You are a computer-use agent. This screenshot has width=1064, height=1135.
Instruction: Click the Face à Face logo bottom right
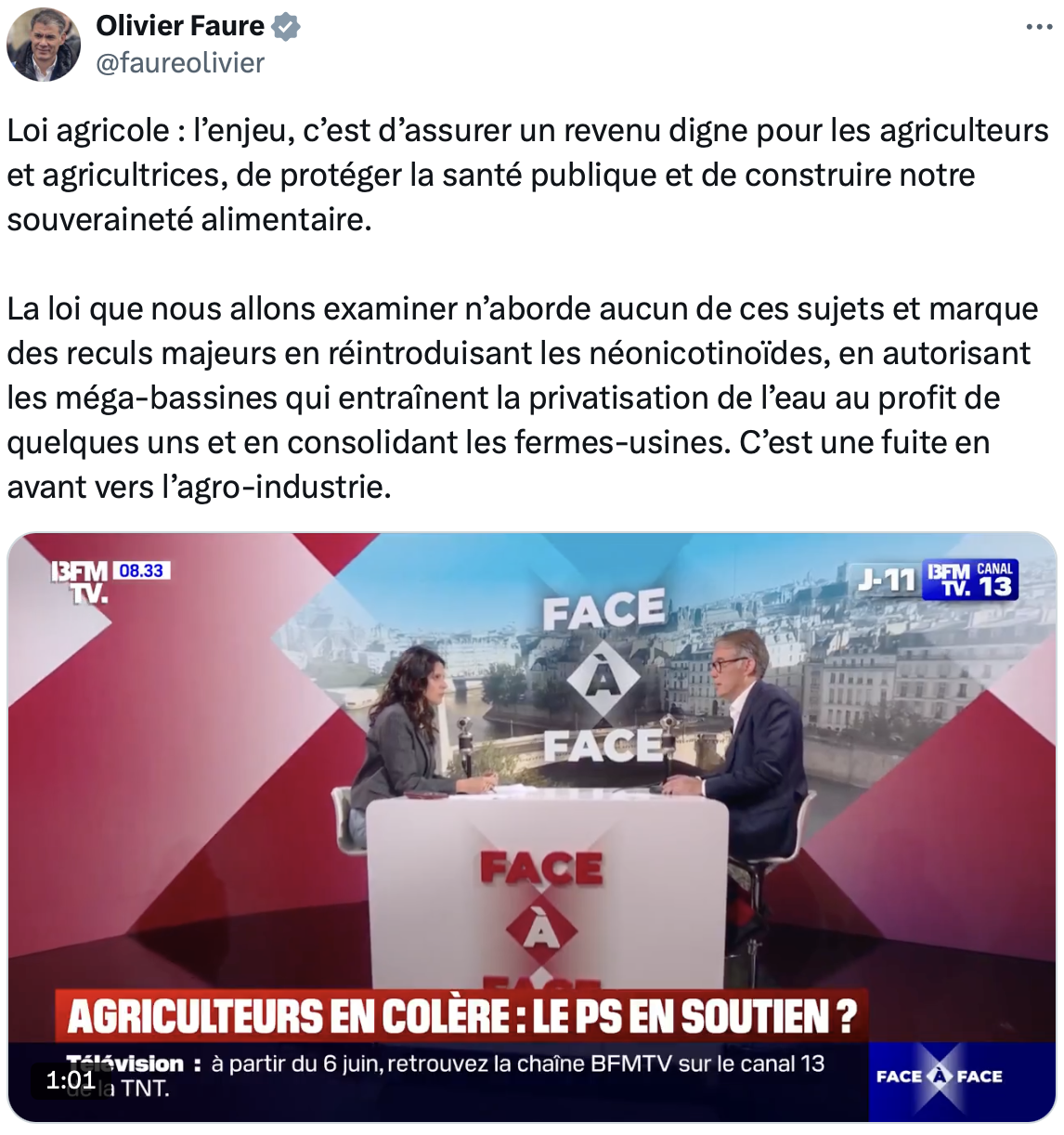click(940, 1076)
